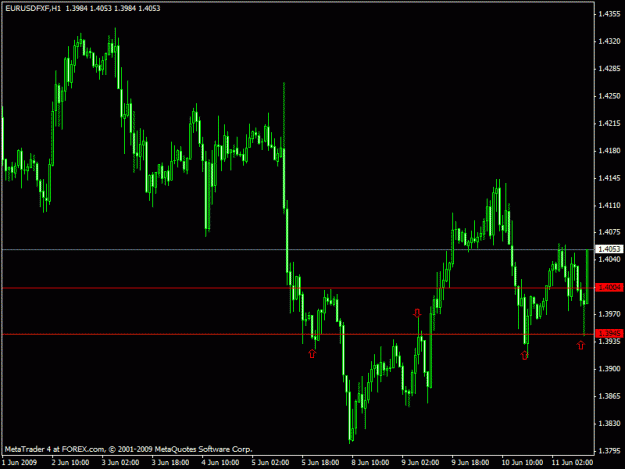The height and width of the screenshot is (469, 625).
Task: Click the 1.4110 price axis label
Action: coord(609,205)
